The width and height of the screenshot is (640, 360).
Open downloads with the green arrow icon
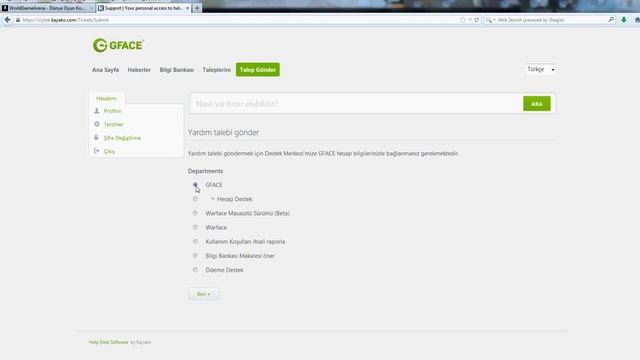pos(624,20)
